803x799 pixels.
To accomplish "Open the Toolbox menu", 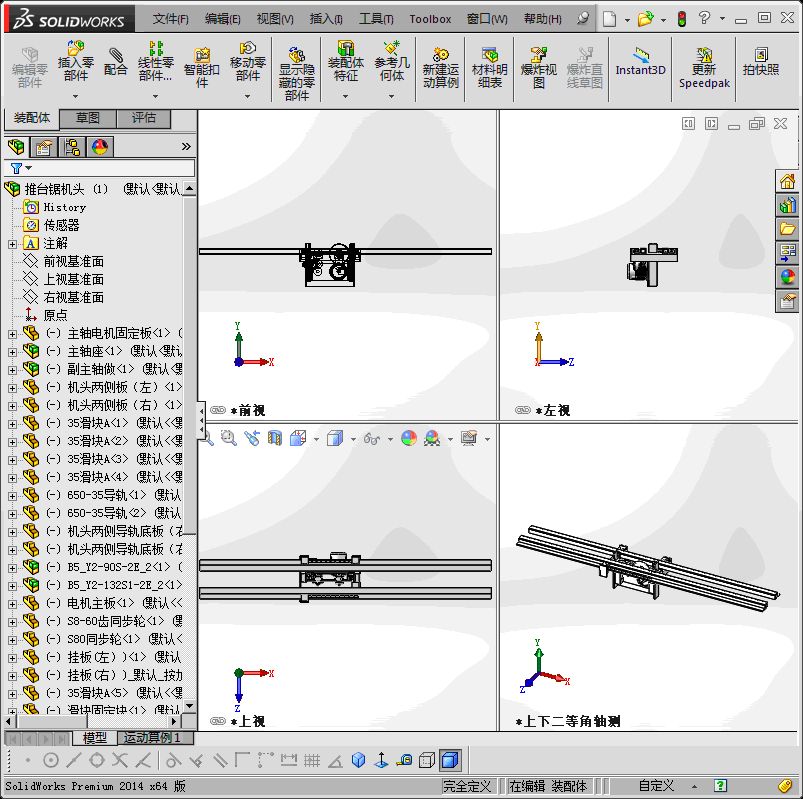I will click(430, 19).
